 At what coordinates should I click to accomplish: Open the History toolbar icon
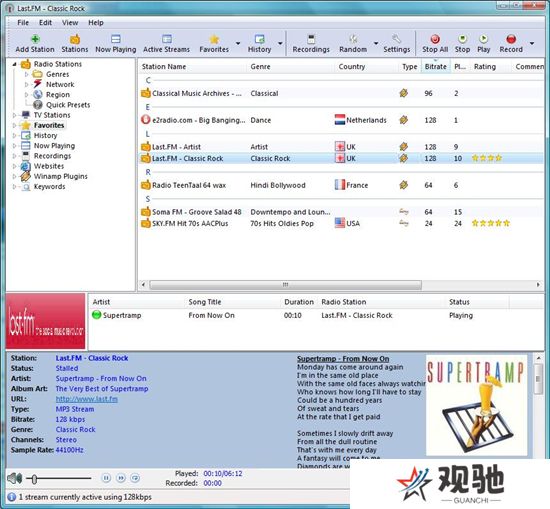tap(260, 39)
